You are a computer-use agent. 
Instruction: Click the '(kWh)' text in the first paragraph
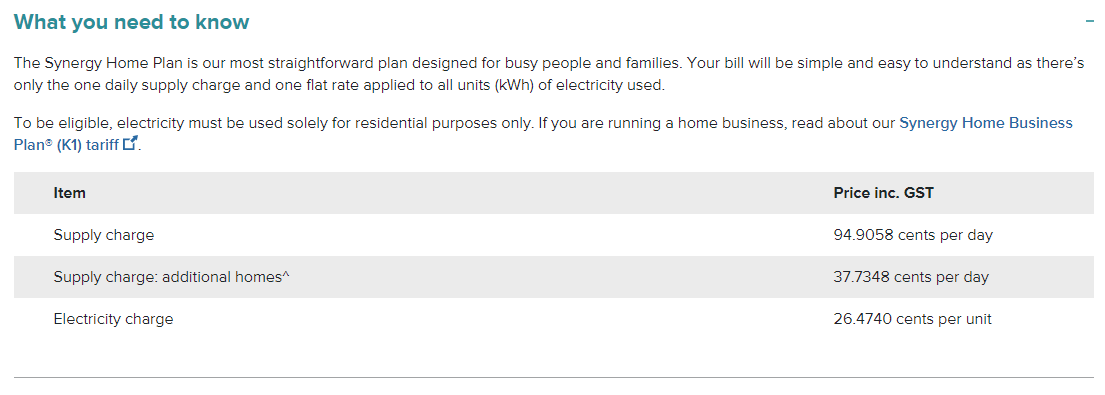coord(516,86)
